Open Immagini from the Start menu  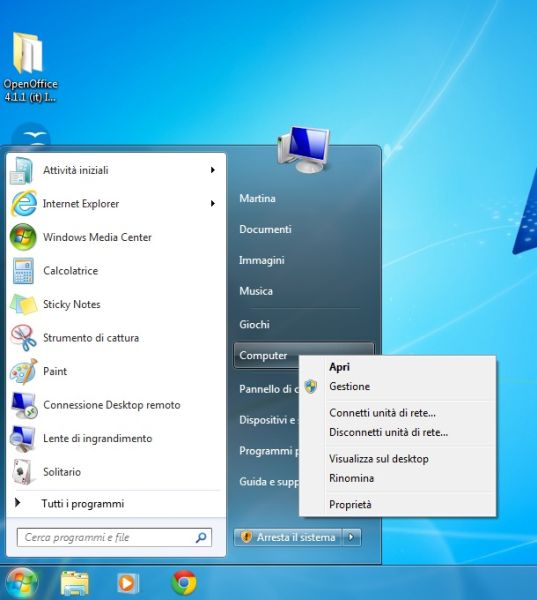coord(261,261)
